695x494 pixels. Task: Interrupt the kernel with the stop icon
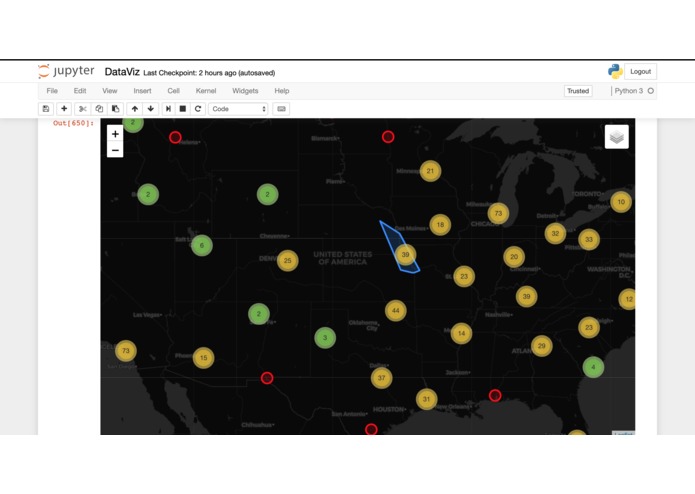pos(183,109)
